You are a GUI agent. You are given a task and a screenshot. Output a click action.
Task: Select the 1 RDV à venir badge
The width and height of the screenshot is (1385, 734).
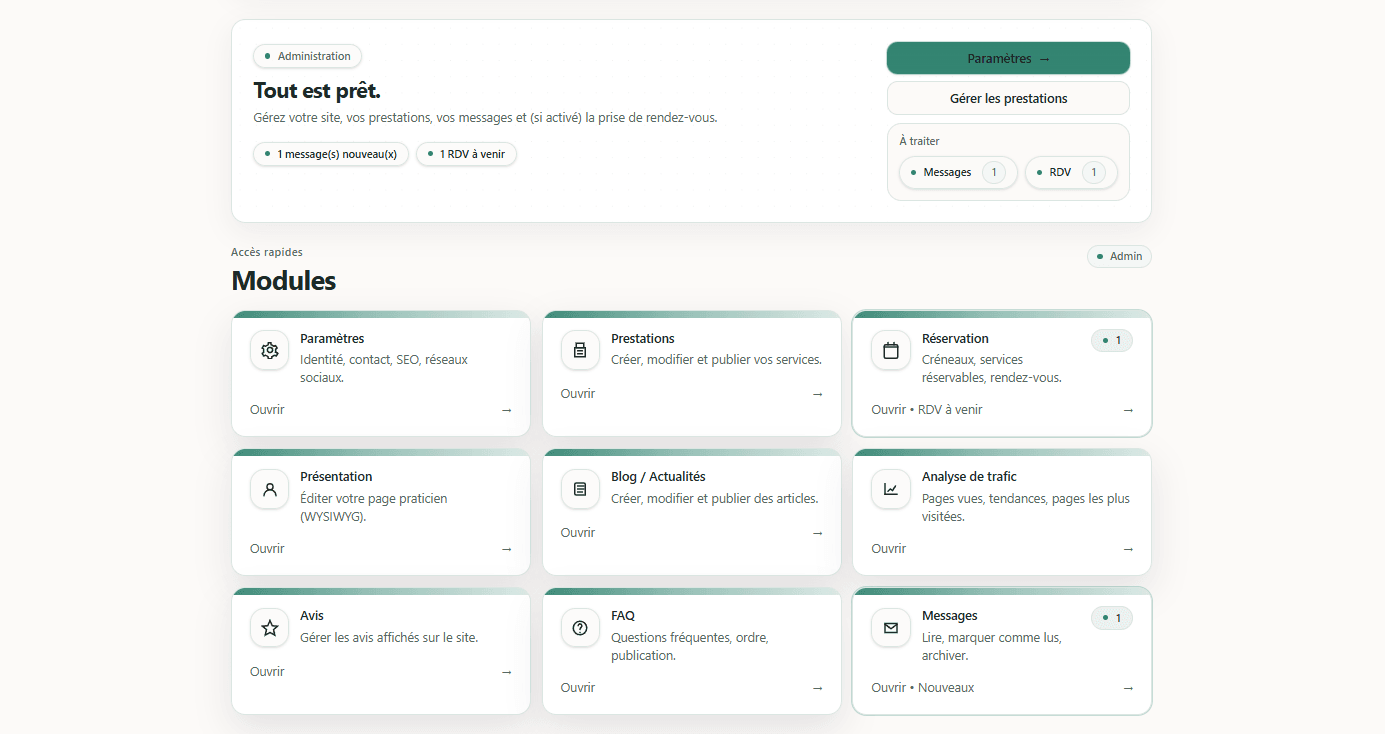point(466,154)
